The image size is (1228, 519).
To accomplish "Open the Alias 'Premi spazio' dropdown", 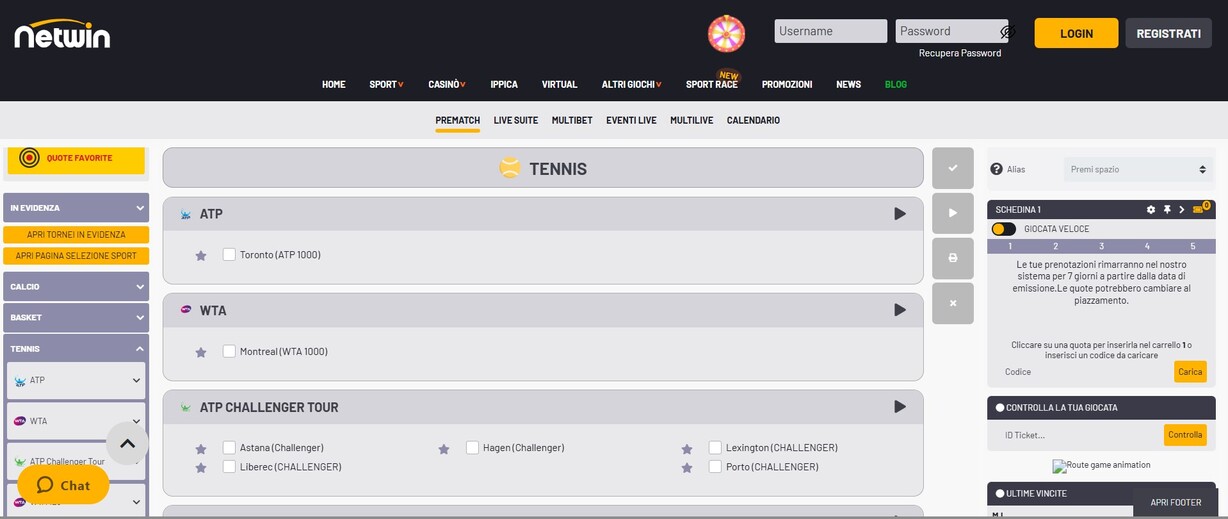I will pyautogui.click(x=1138, y=169).
